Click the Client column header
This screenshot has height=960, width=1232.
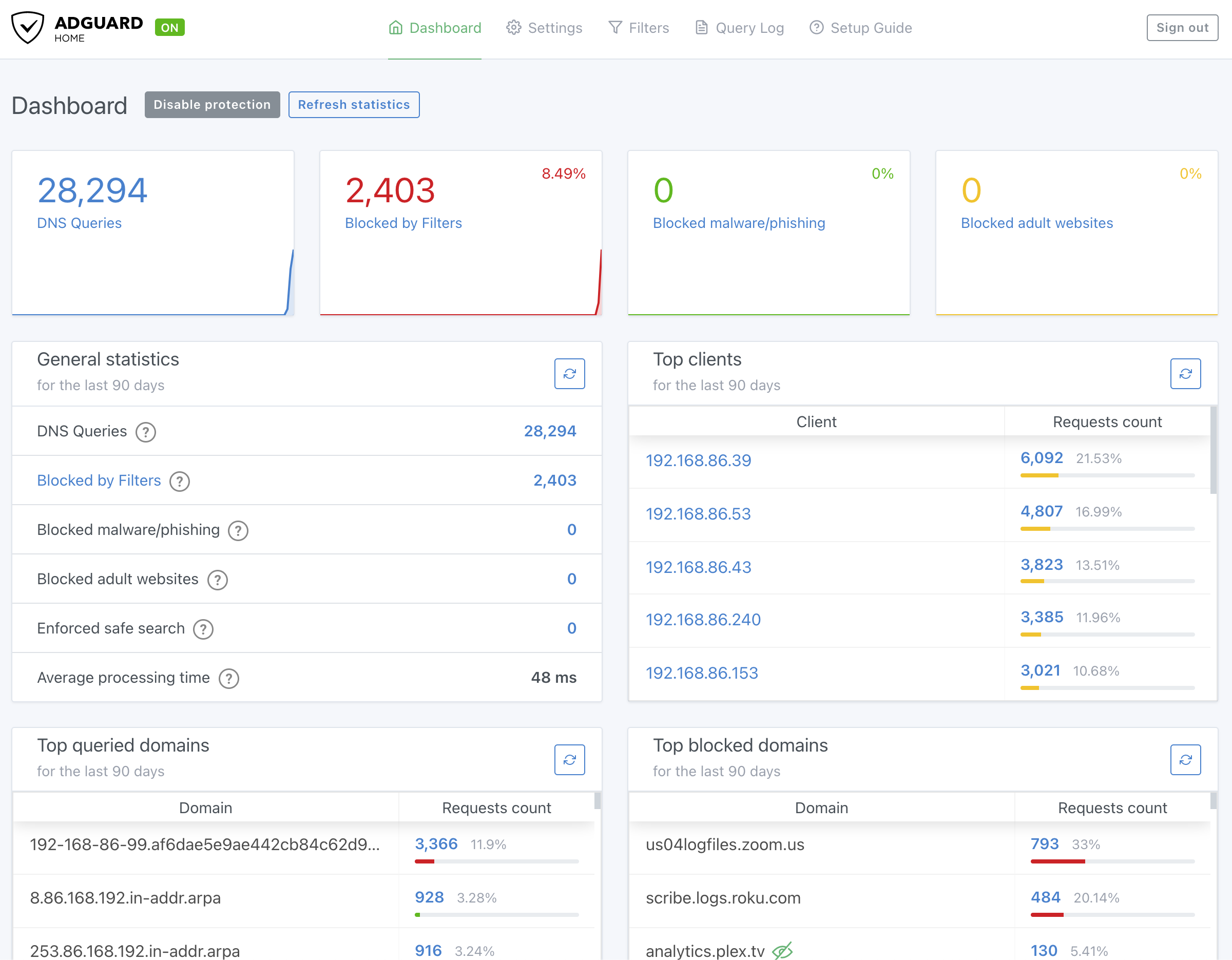pyautogui.click(x=816, y=423)
